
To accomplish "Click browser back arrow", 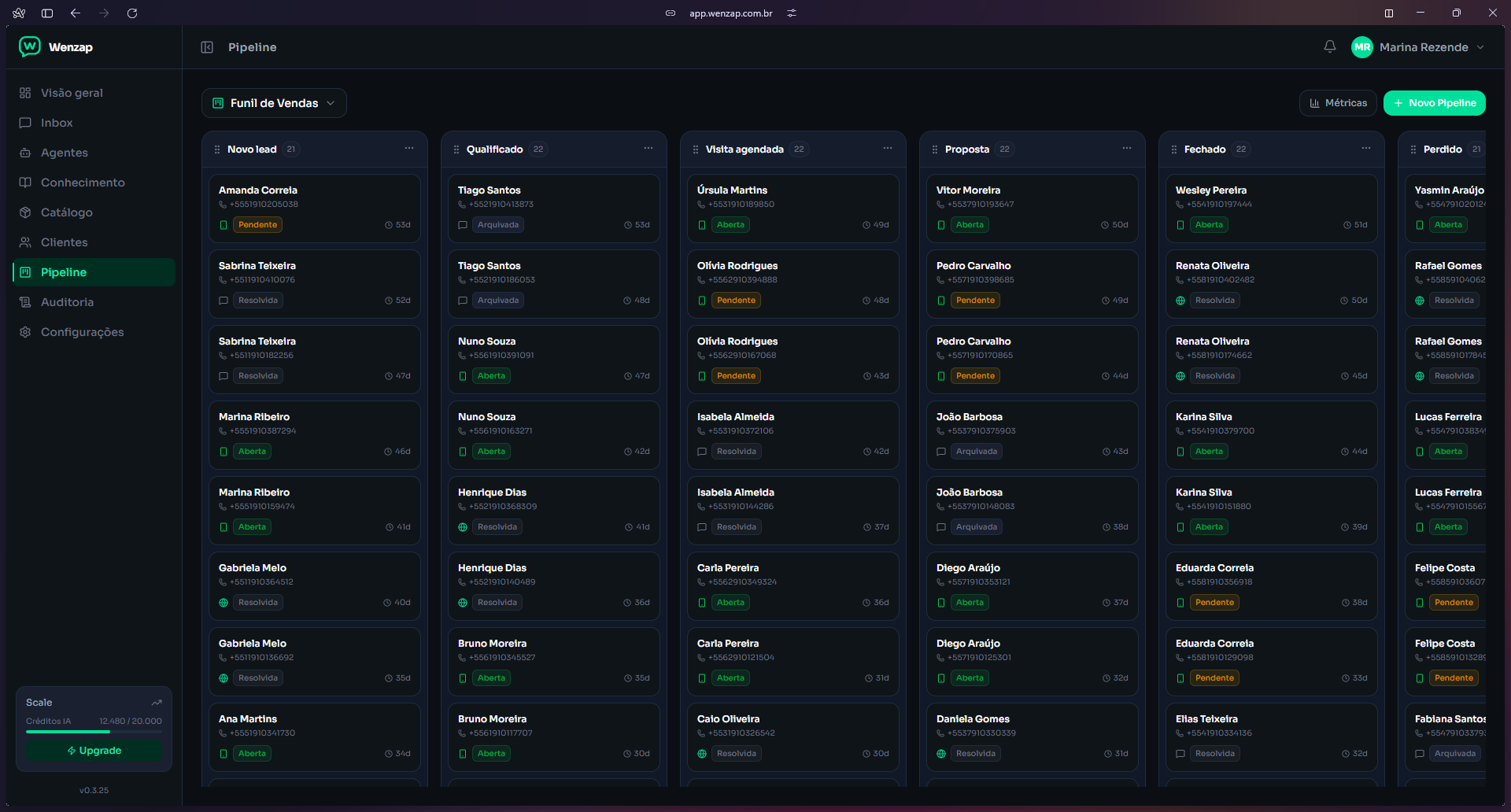I will 76,13.
